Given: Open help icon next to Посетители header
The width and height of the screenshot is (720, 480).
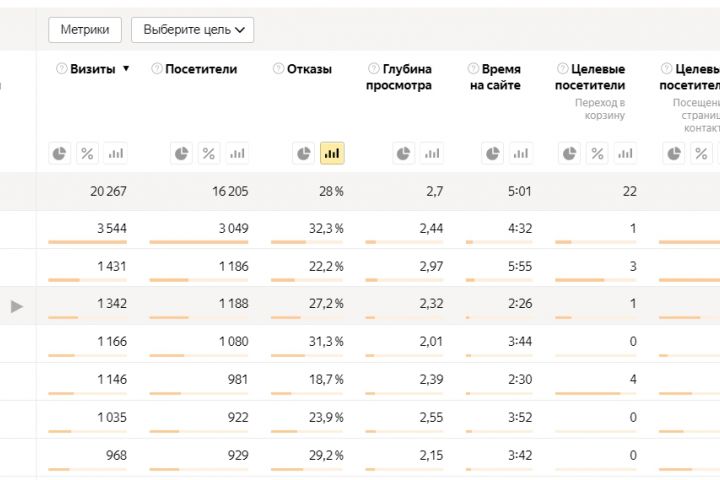Looking at the screenshot, I should click(x=157, y=69).
